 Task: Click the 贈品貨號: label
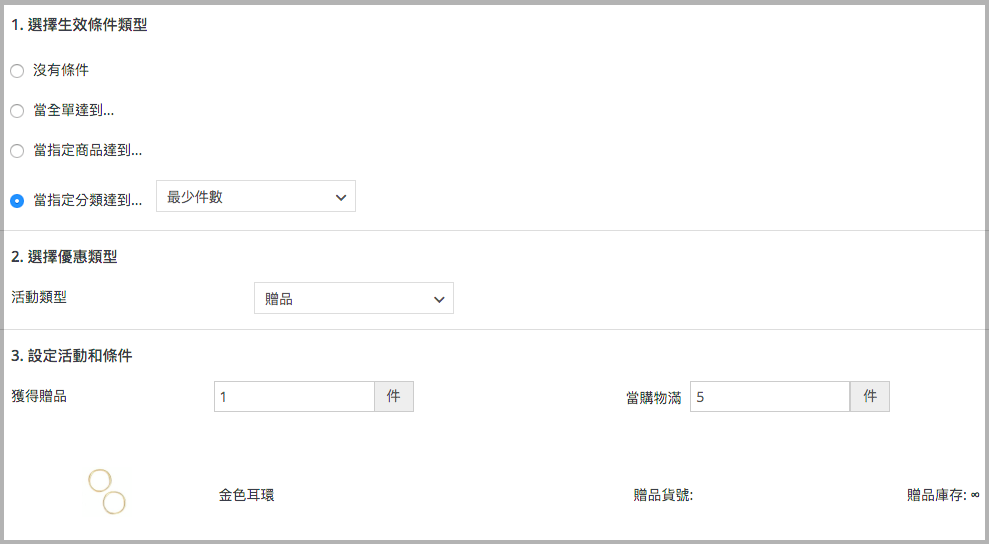pos(663,495)
